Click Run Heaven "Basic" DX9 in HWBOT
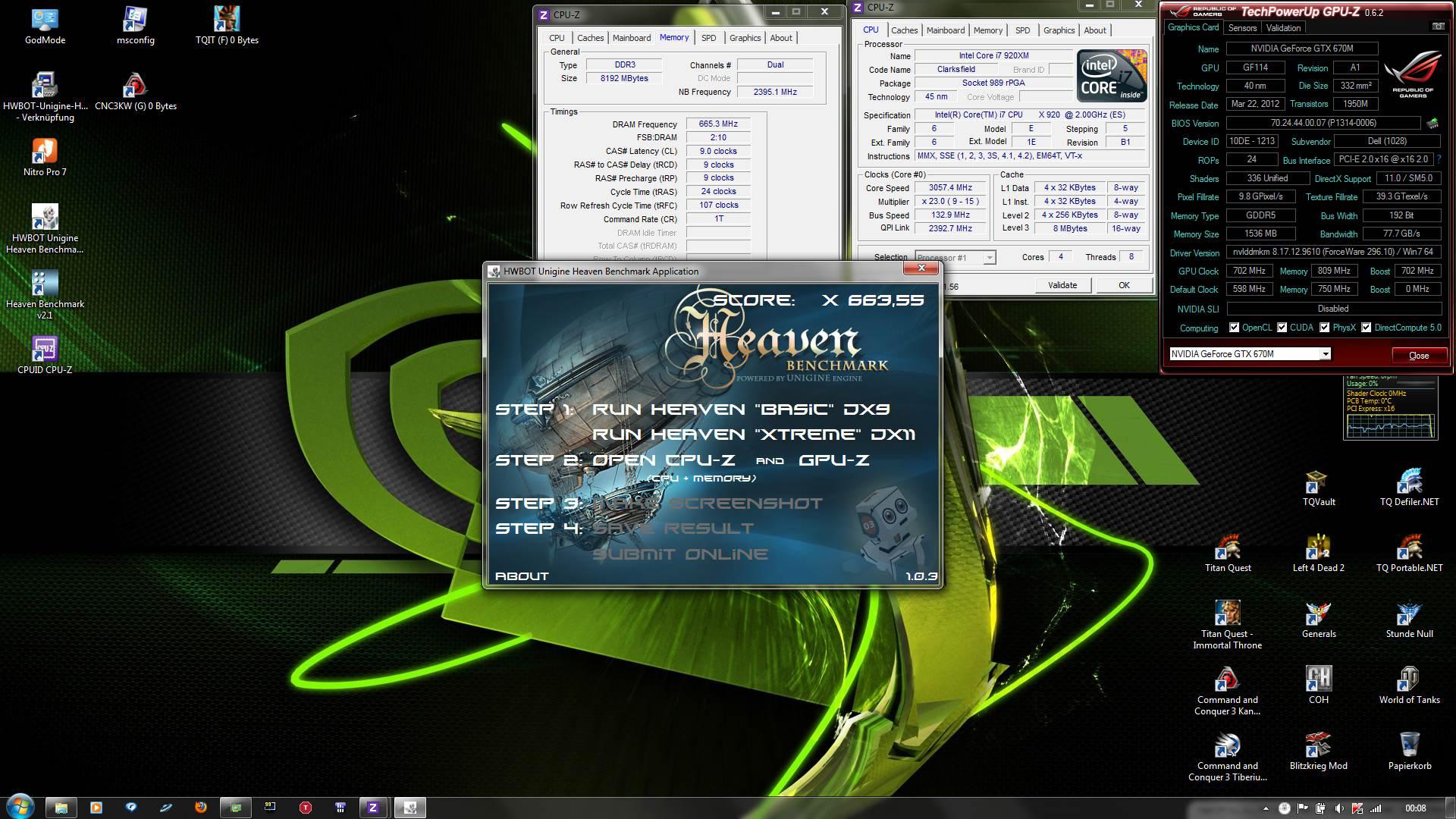This screenshot has height=819, width=1456. [741, 409]
